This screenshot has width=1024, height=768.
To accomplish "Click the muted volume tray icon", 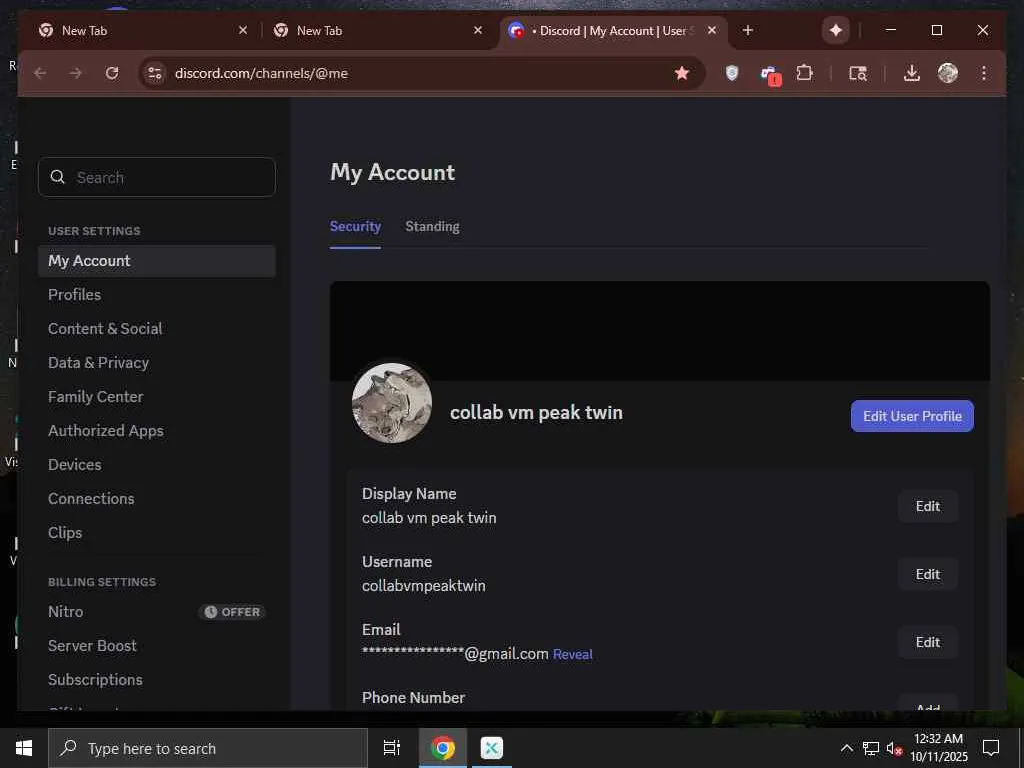I will pyautogui.click(x=894, y=748).
